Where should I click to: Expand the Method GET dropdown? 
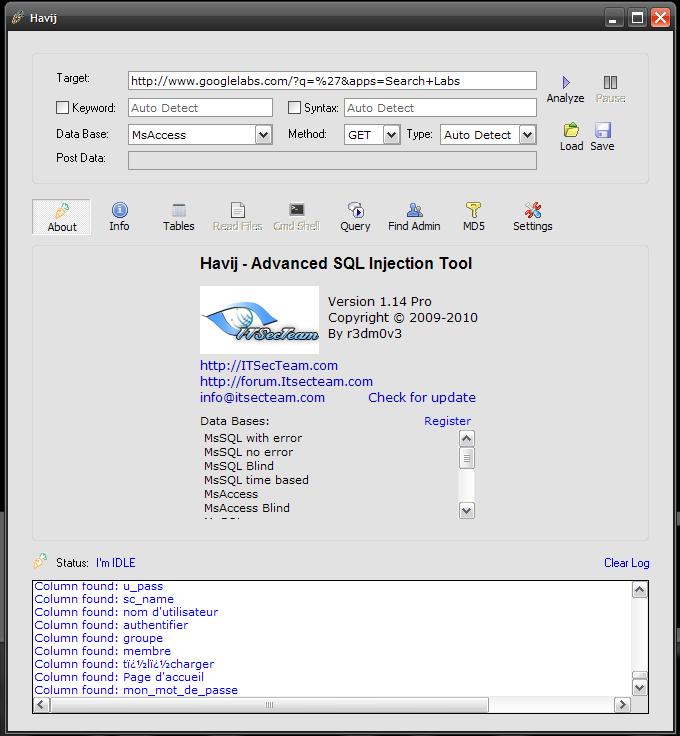coord(391,135)
